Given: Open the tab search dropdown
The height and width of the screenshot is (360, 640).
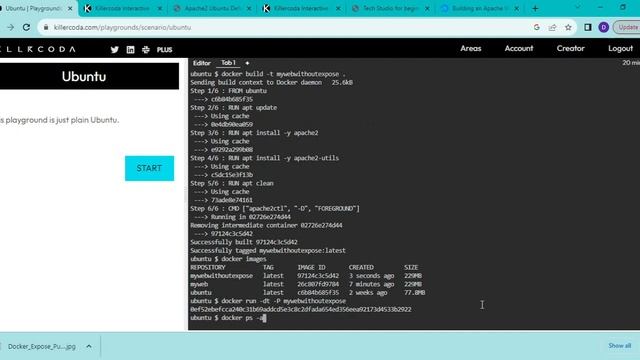Looking at the screenshot, I should tap(578, 7).
